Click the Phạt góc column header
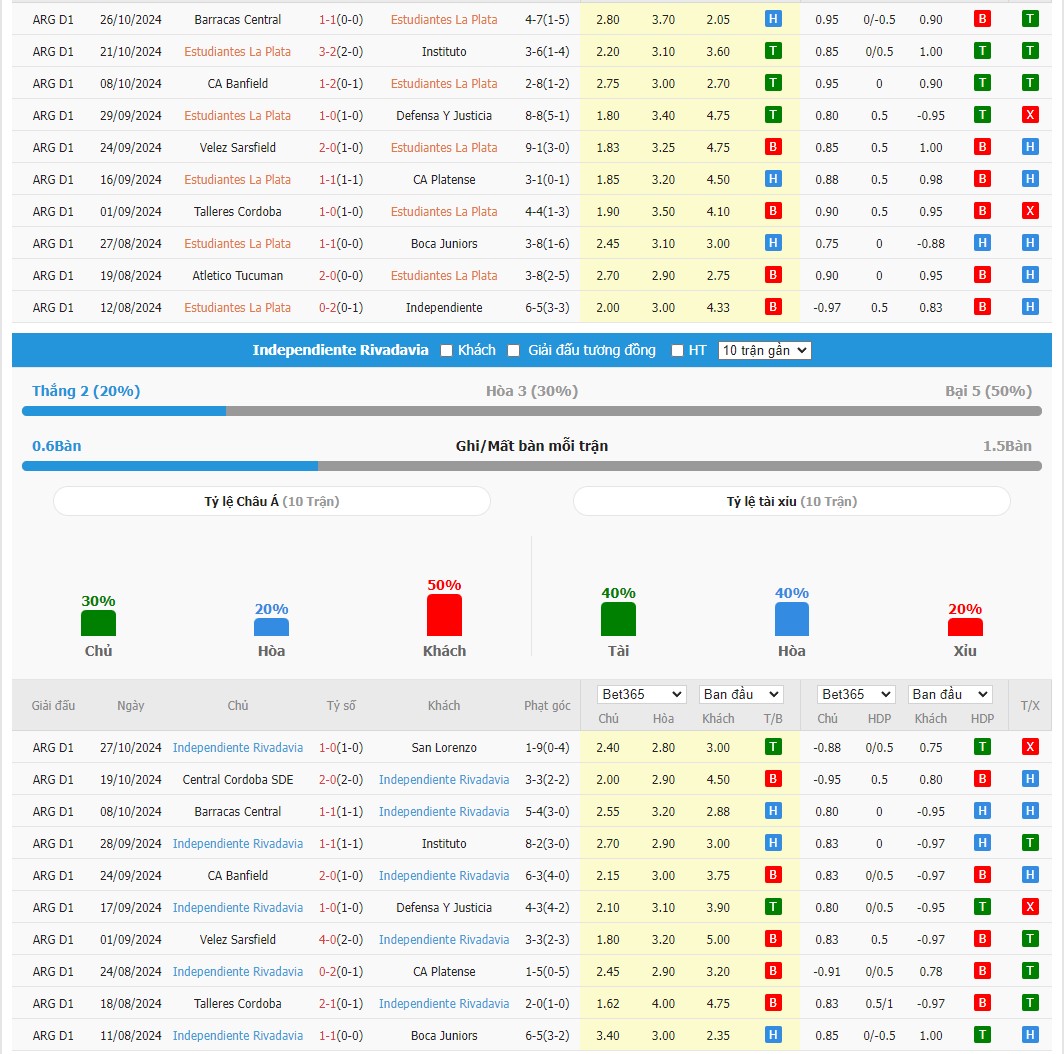The height and width of the screenshot is (1054, 1064). point(547,705)
